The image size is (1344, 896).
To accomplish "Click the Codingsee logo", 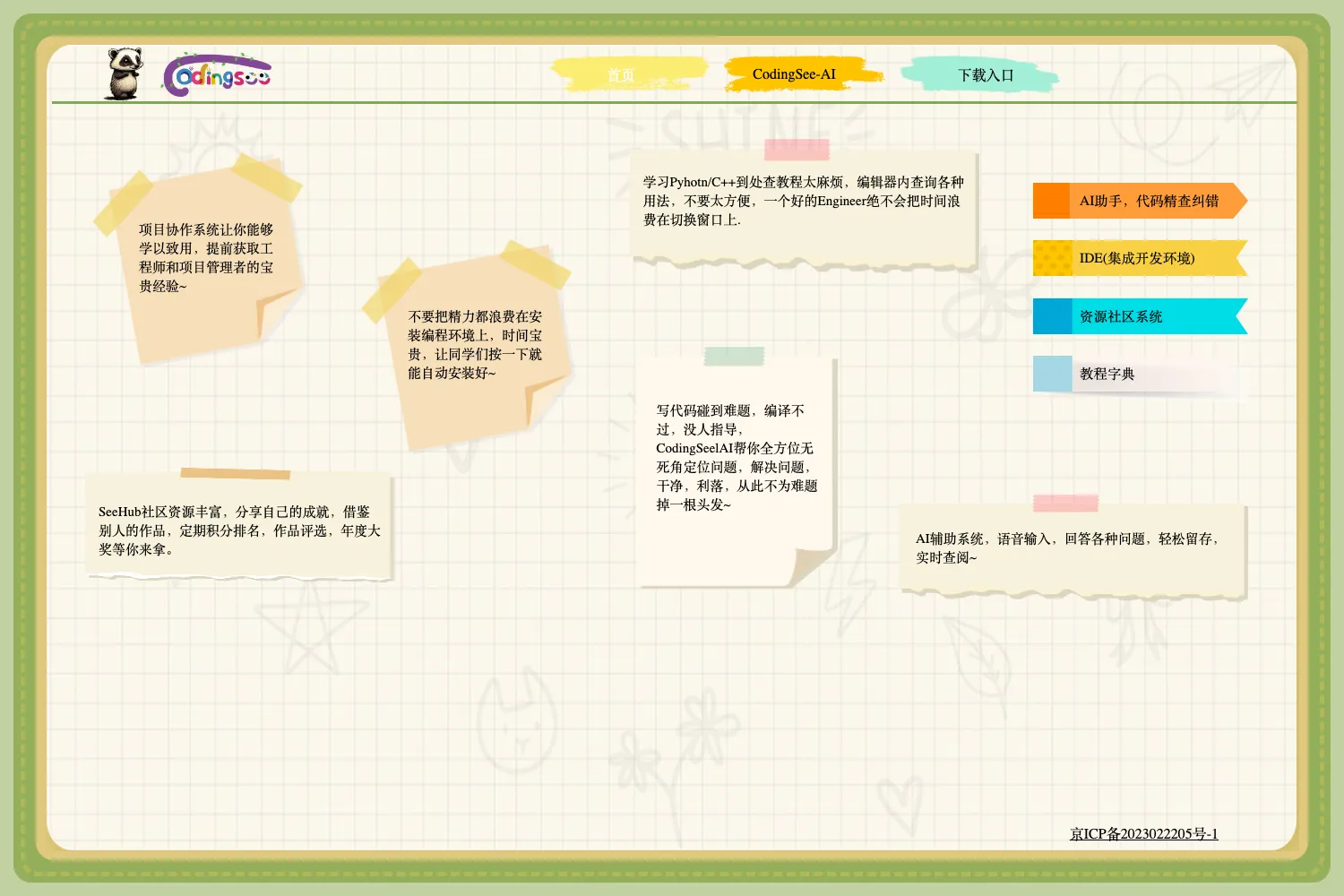I will click(216, 75).
